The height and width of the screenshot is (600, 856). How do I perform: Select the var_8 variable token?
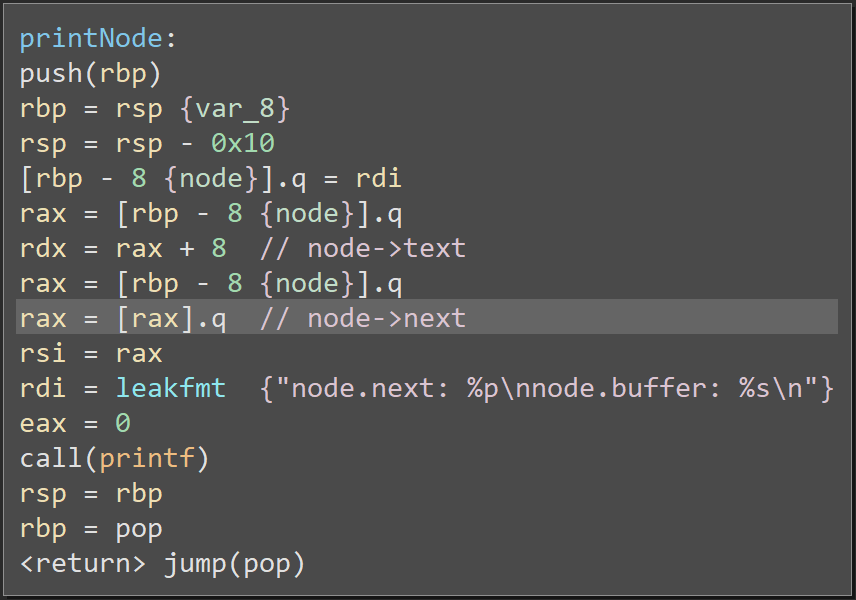point(235,109)
